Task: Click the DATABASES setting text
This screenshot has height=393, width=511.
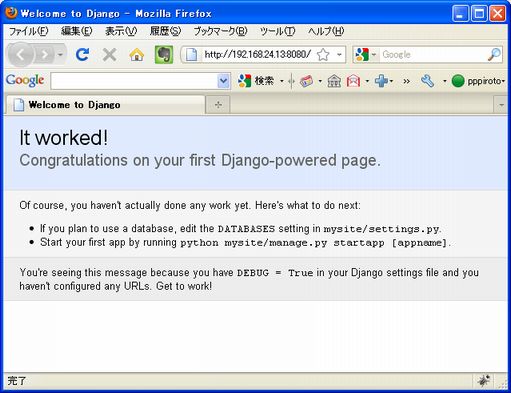Action: tap(246, 229)
